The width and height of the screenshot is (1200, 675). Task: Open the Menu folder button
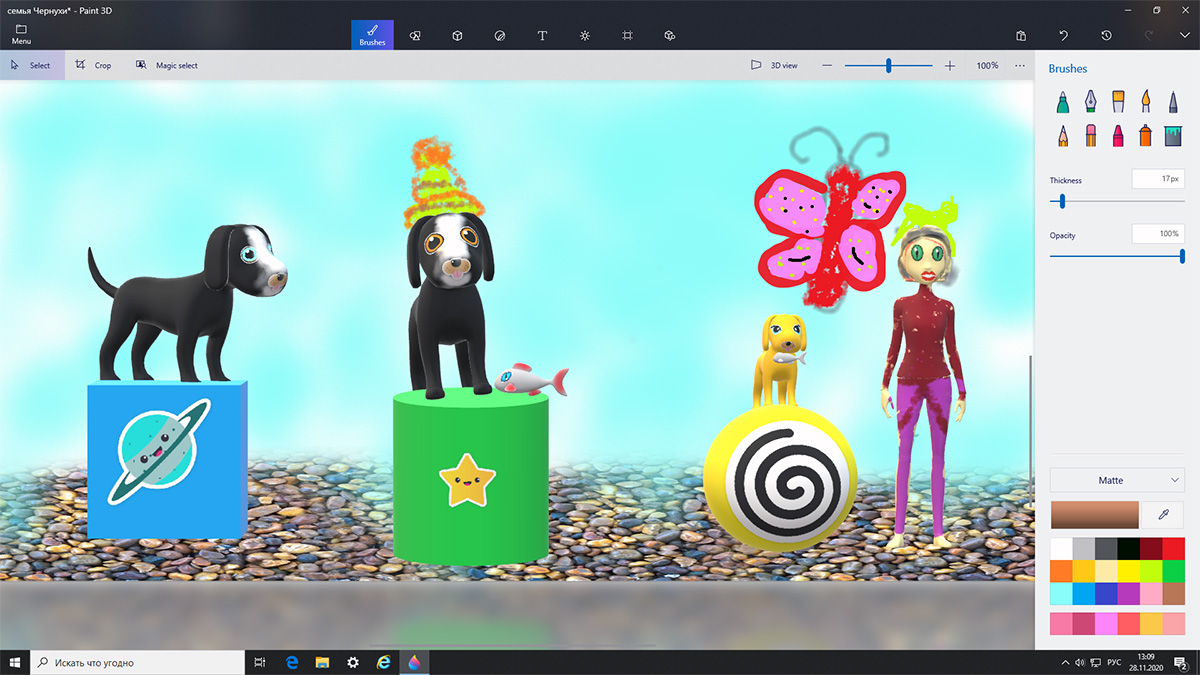(x=21, y=35)
